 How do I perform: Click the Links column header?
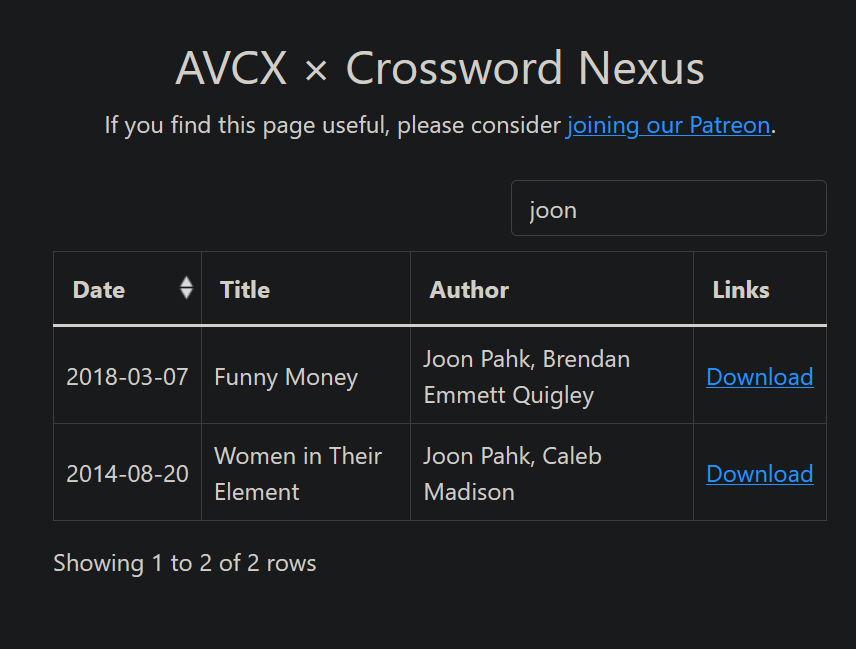point(740,289)
